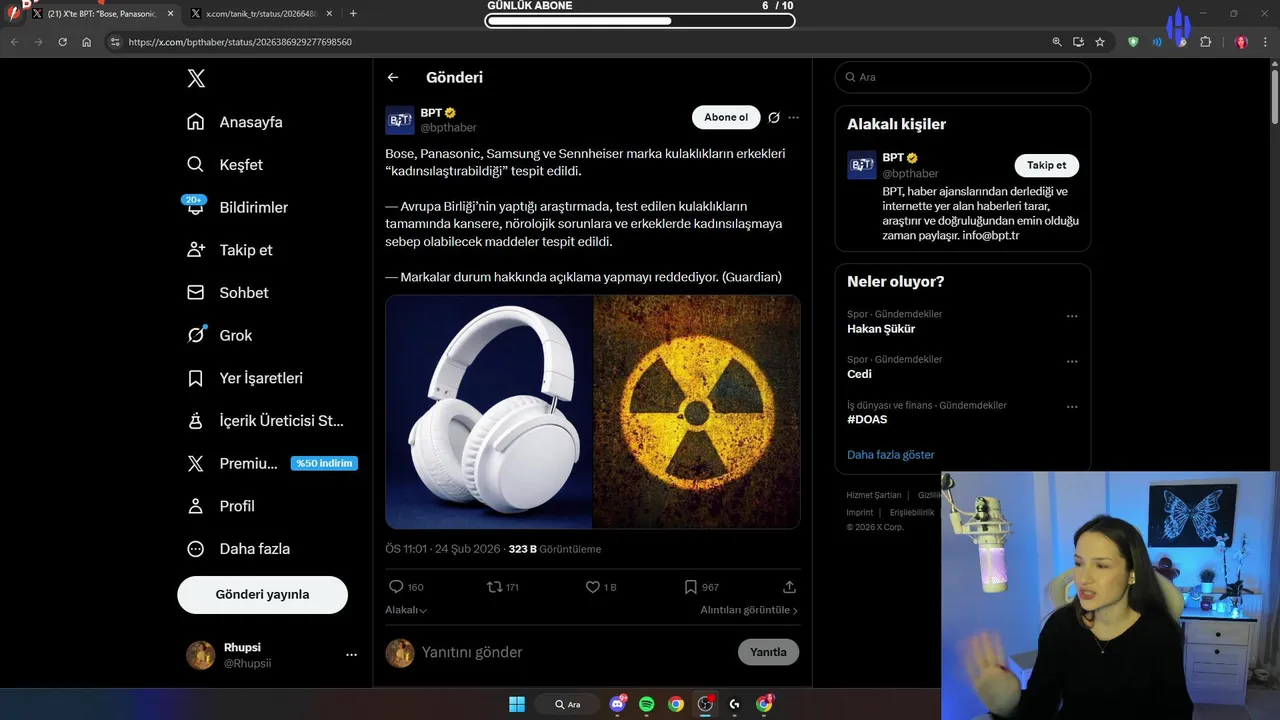
Task: Open the white headphones image
Action: [x=489, y=412]
